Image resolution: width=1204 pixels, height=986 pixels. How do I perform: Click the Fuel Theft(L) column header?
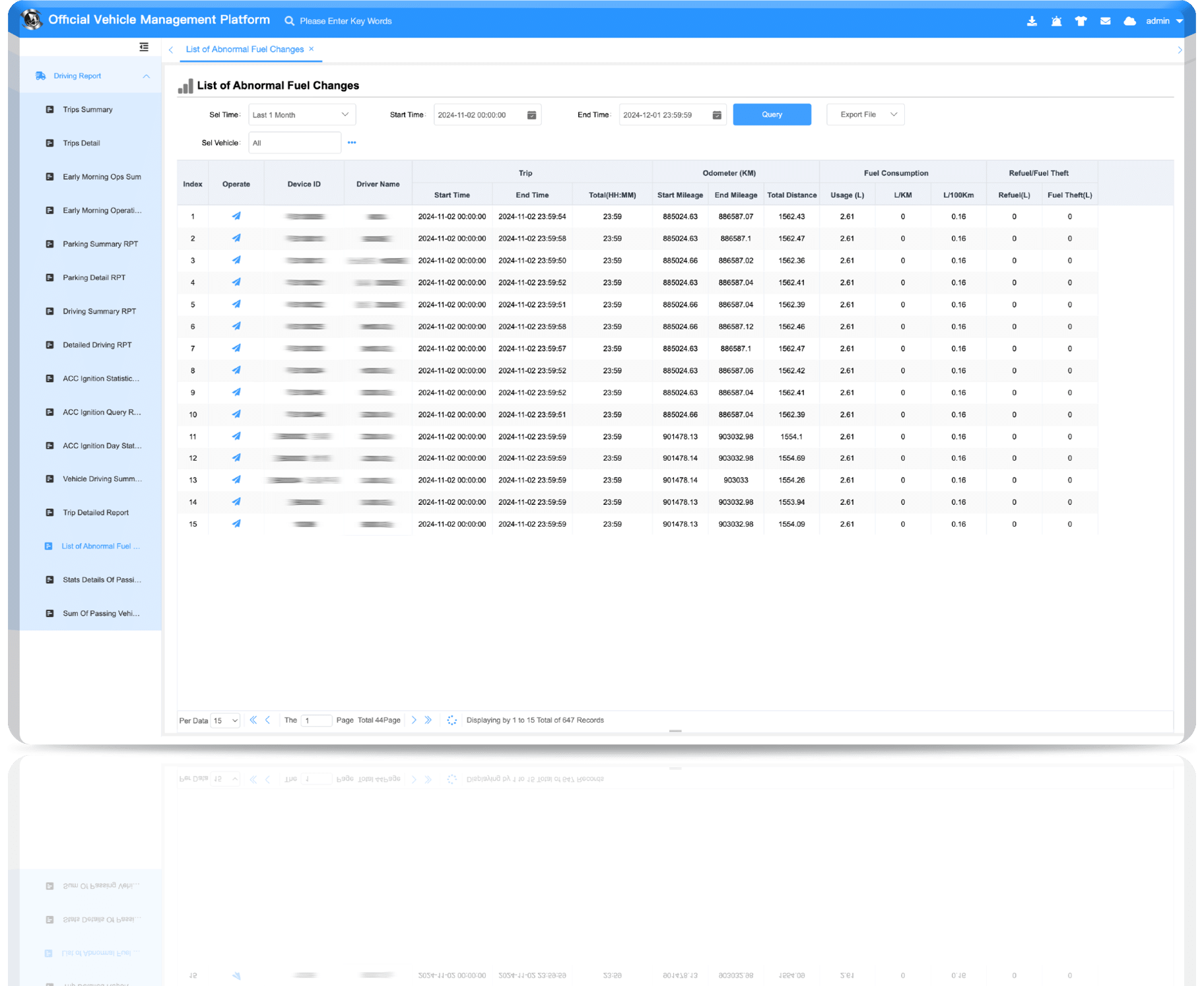(x=1069, y=195)
